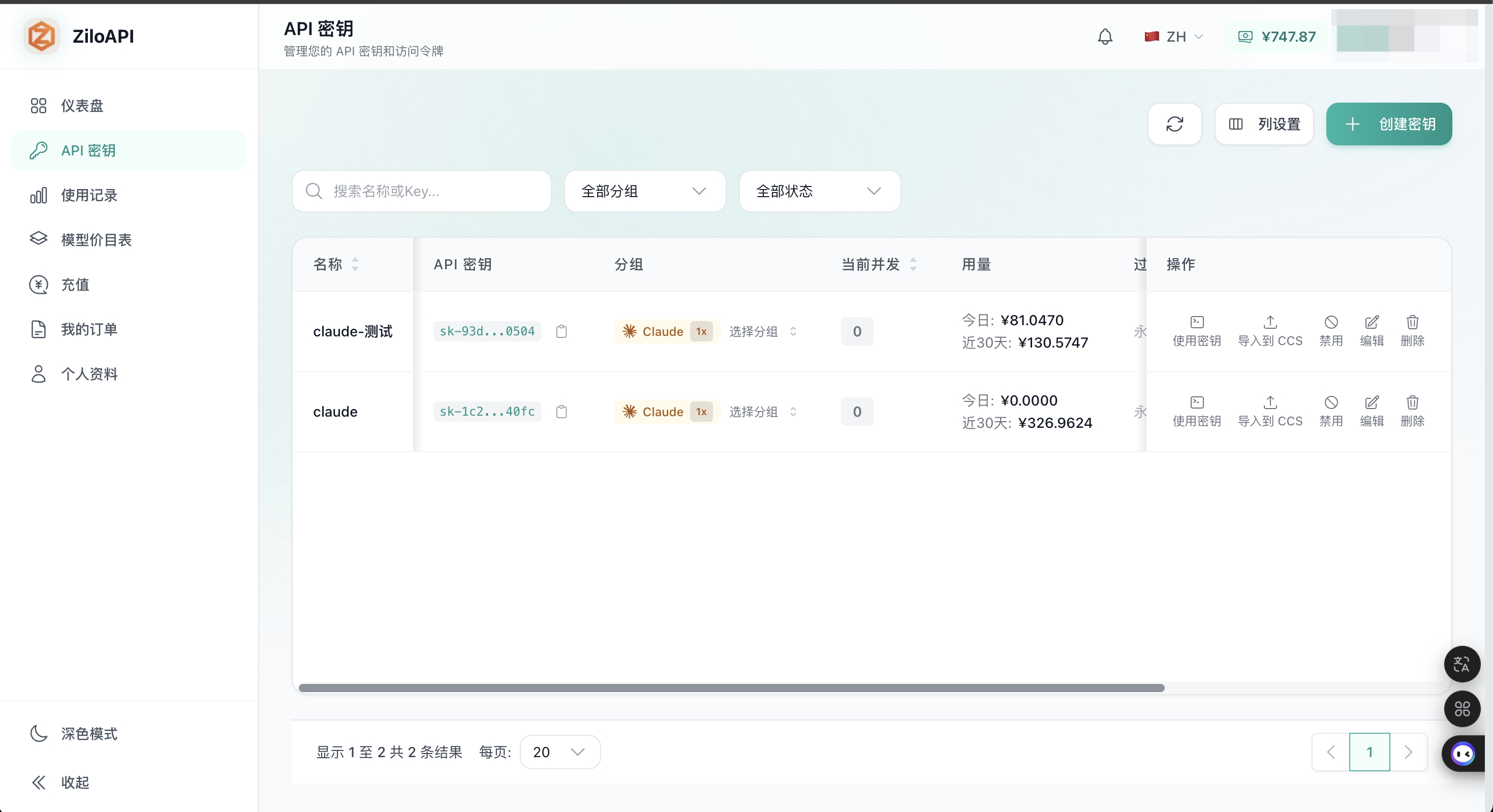Viewport: 1493px width, 812px height.
Task: Go to next page arrow
Action: [1408, 753]
